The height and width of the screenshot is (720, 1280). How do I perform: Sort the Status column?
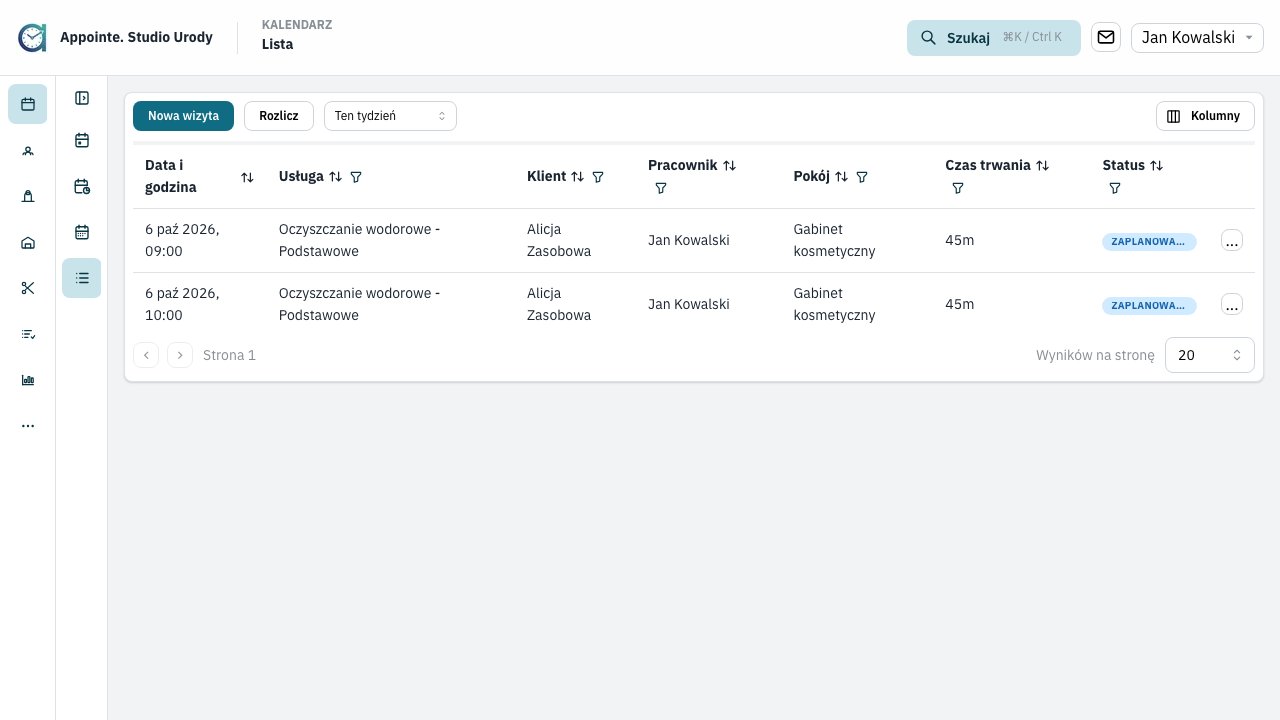(1157, 166)
